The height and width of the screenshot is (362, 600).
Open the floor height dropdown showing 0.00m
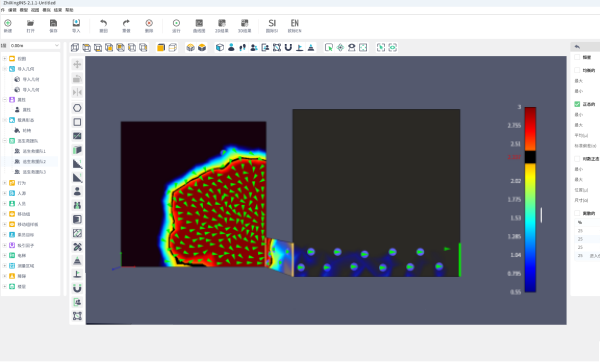click(34, 46)
